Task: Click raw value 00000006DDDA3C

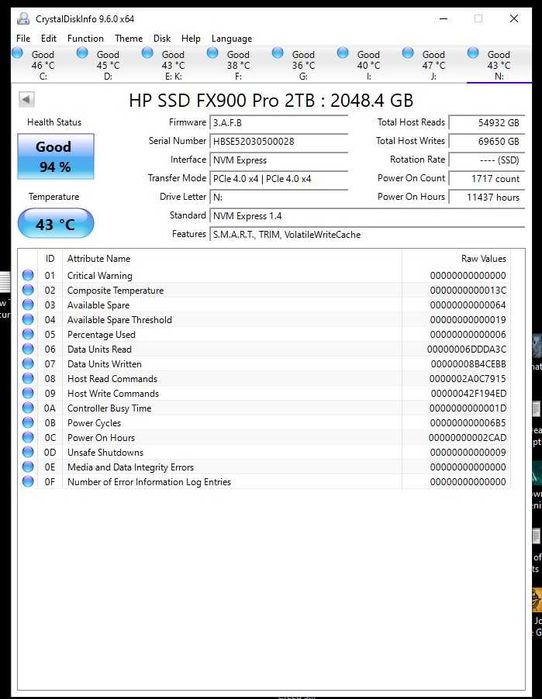Action: (x=466, y=349)
